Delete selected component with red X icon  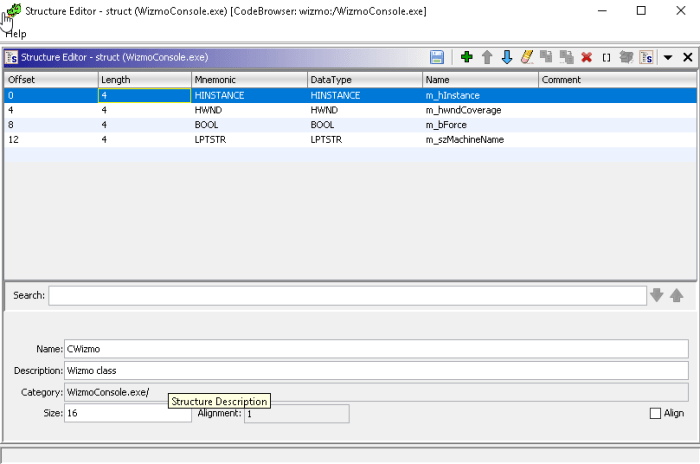coord(587,57)
